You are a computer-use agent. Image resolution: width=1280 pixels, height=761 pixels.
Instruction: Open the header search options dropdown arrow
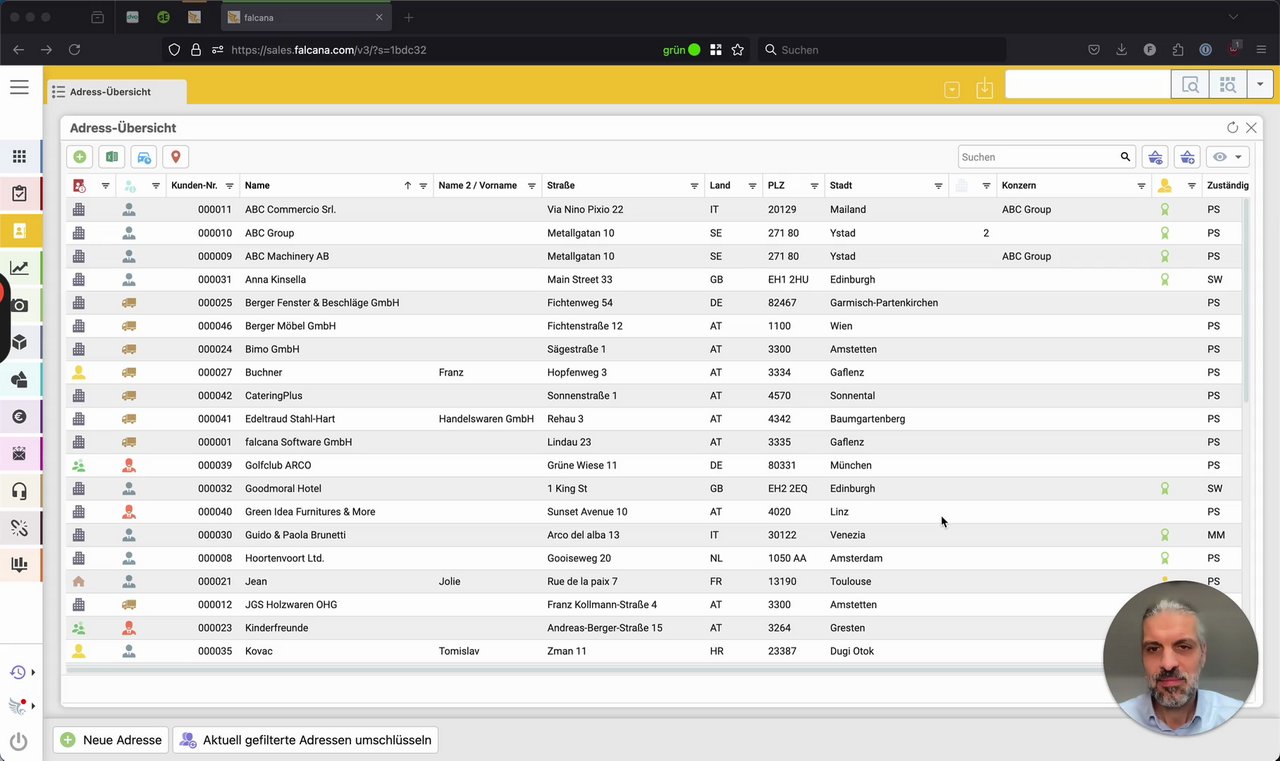point(1260,86)
